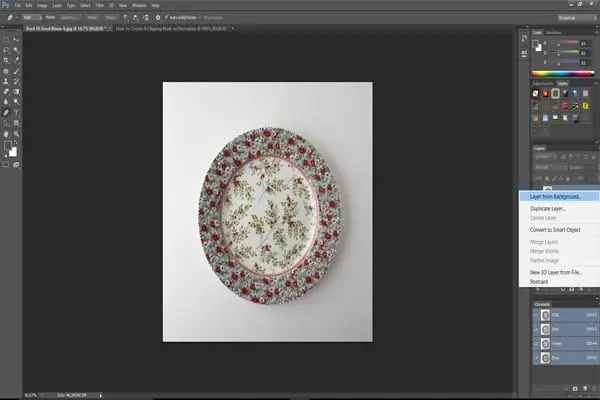Choose Convert to Smart Object
The image size is (600, 400).
(559, 230)
